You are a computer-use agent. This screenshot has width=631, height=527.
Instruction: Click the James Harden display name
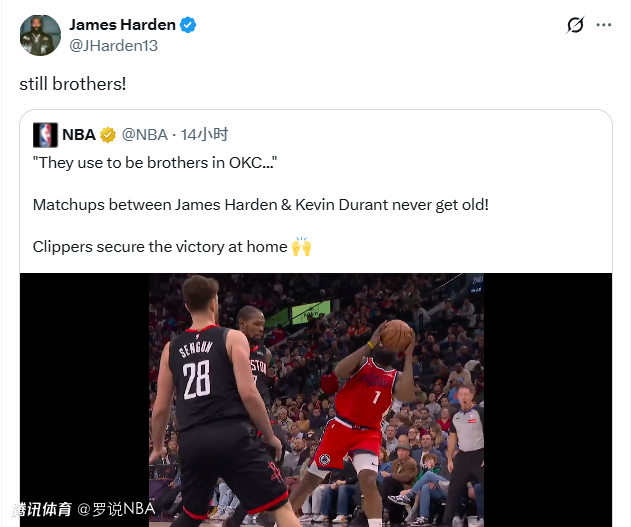(122, 25)
